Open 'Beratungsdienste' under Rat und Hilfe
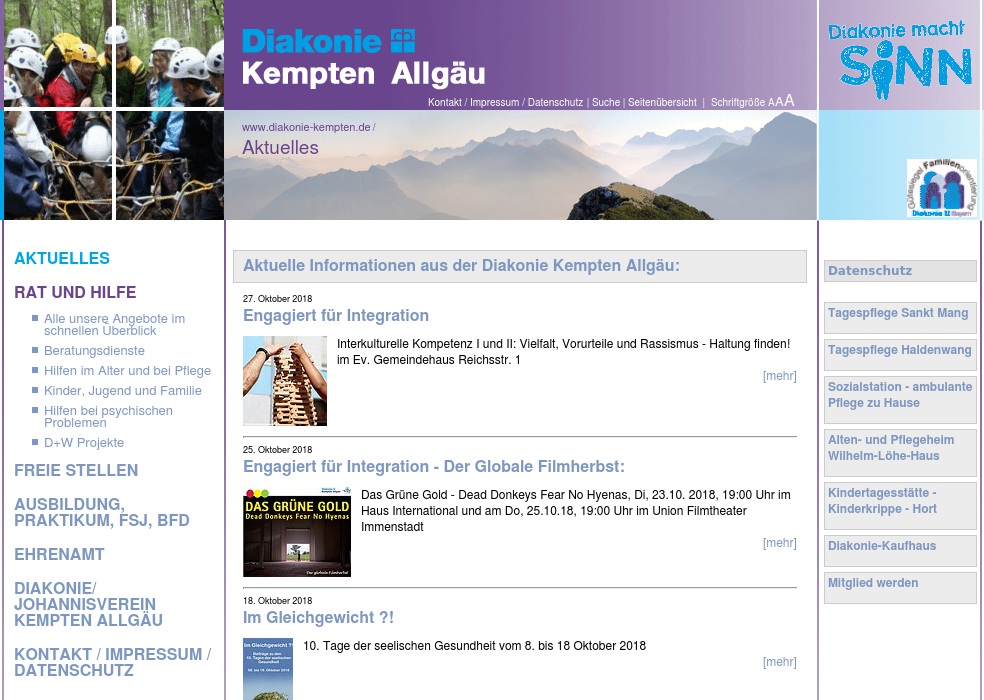Screen dimensions: 984x700 tap(94, 351)
